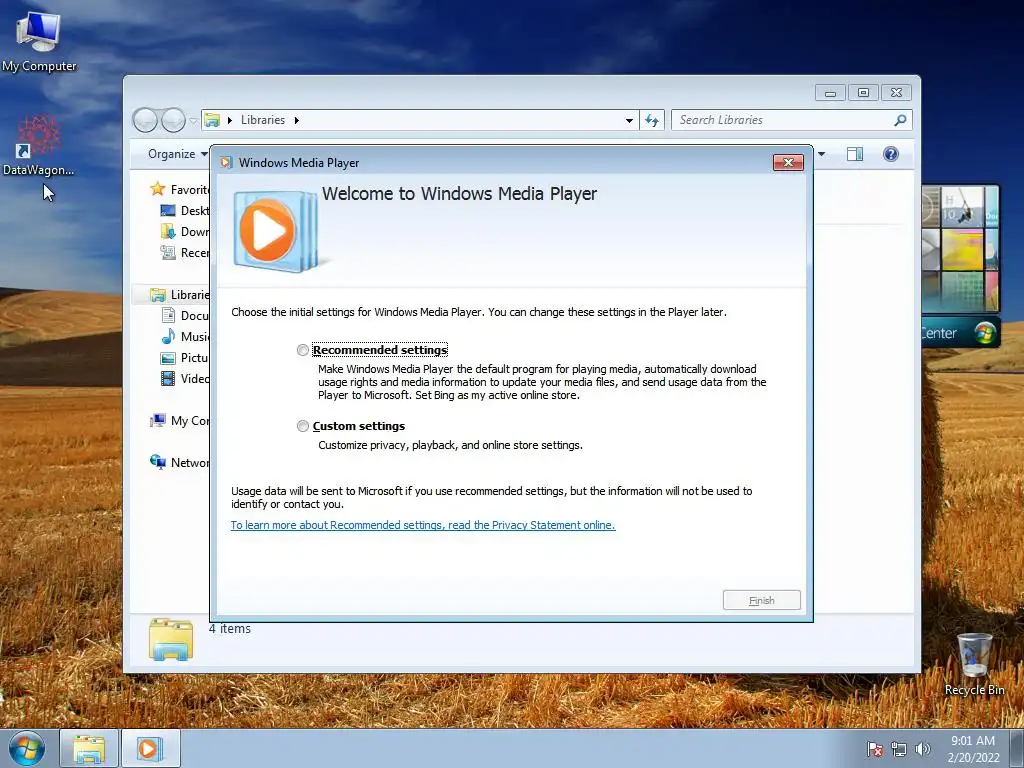The image size is (1024, 768).
Task: Click the Libraries icon in details pane
Action: tap(171, 639)
